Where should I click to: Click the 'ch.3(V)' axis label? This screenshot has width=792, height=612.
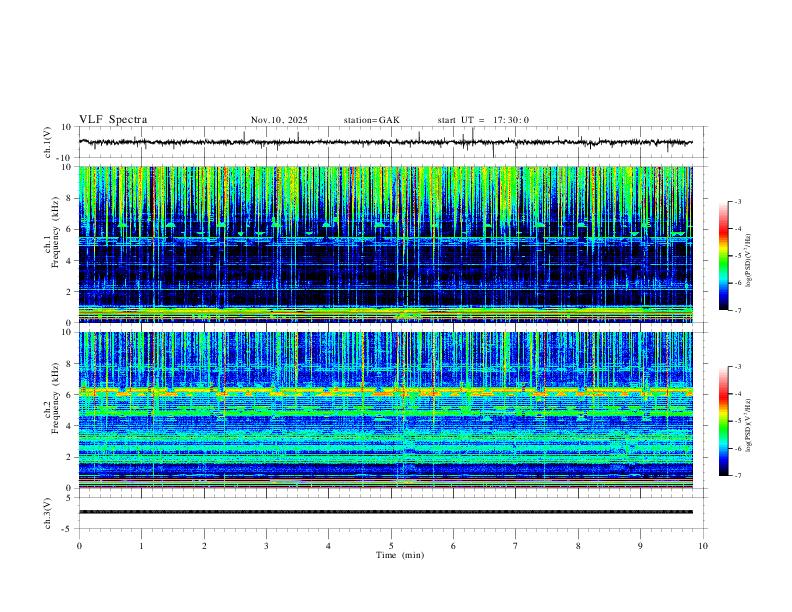click(48, 513)
